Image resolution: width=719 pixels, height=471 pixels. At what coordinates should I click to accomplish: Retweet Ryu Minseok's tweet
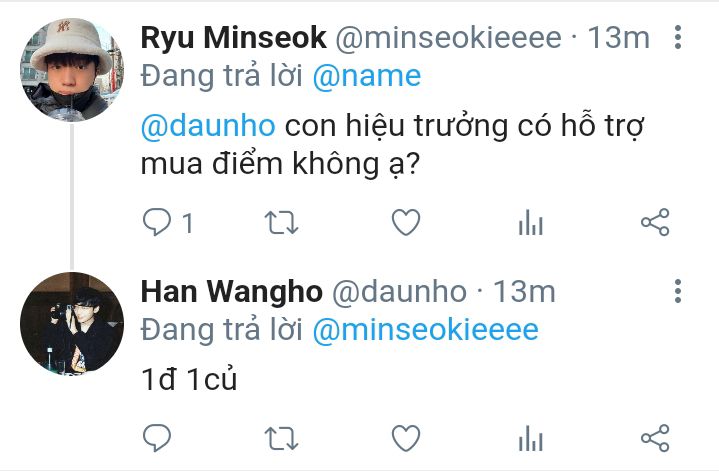(x=282, y=223)
